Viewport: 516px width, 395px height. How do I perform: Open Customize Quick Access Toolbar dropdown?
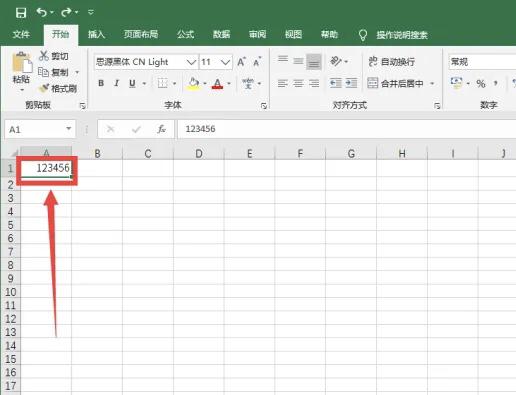coord(91,12)
